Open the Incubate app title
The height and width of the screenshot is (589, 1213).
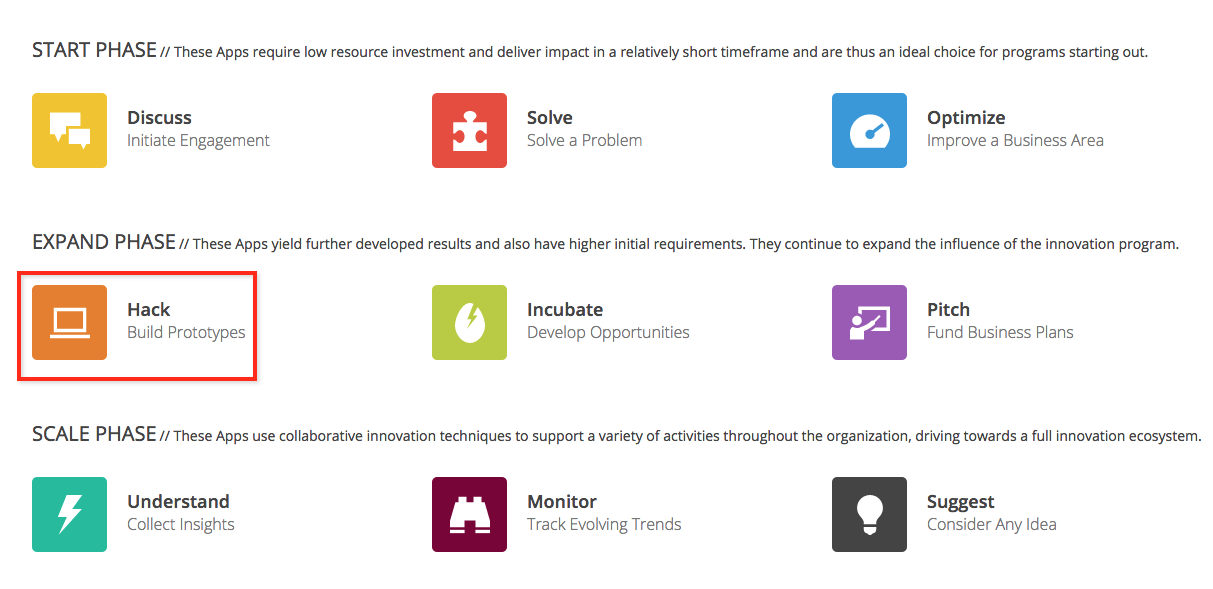(565, 309)
